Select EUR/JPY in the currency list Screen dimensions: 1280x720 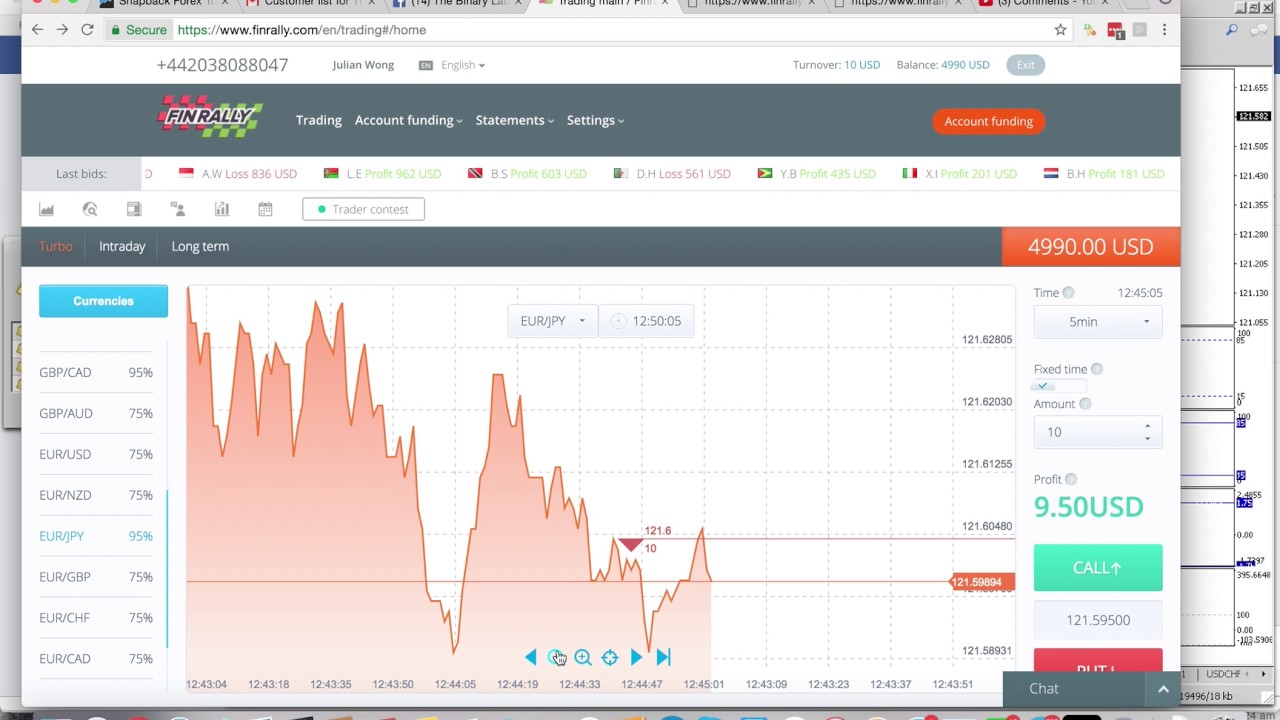tap(96, 536)
